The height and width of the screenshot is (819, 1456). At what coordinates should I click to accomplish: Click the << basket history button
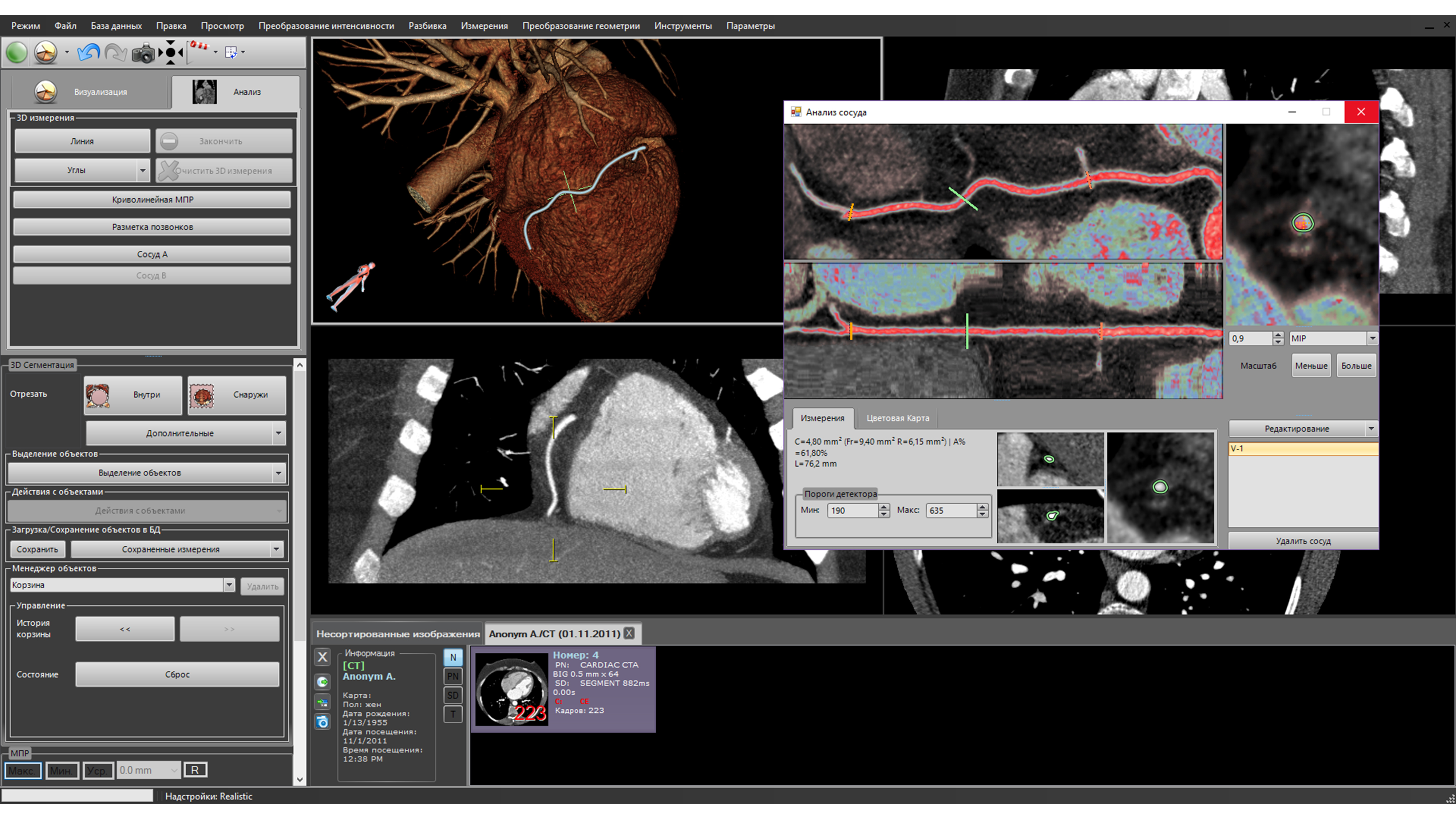125,629
